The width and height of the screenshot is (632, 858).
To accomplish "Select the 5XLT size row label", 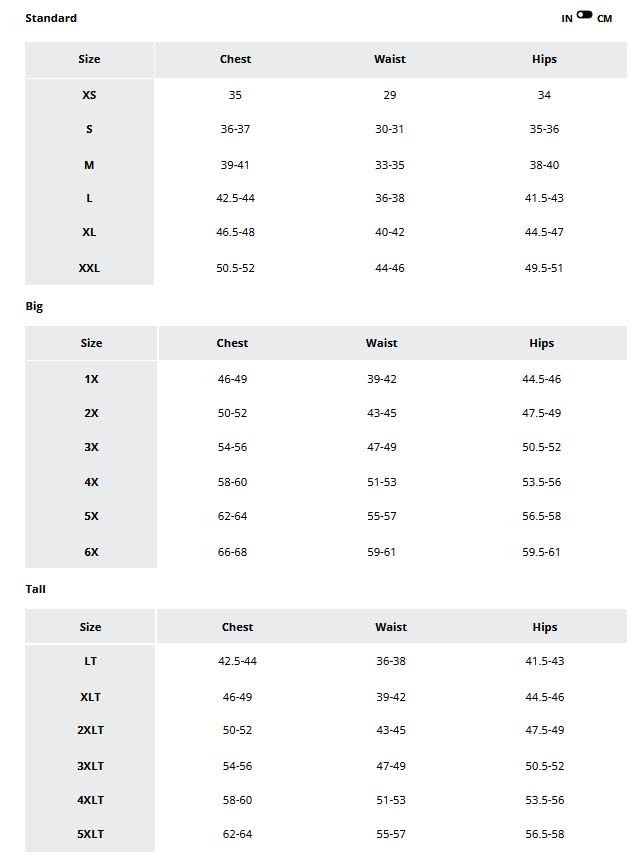I will (90, 834).
